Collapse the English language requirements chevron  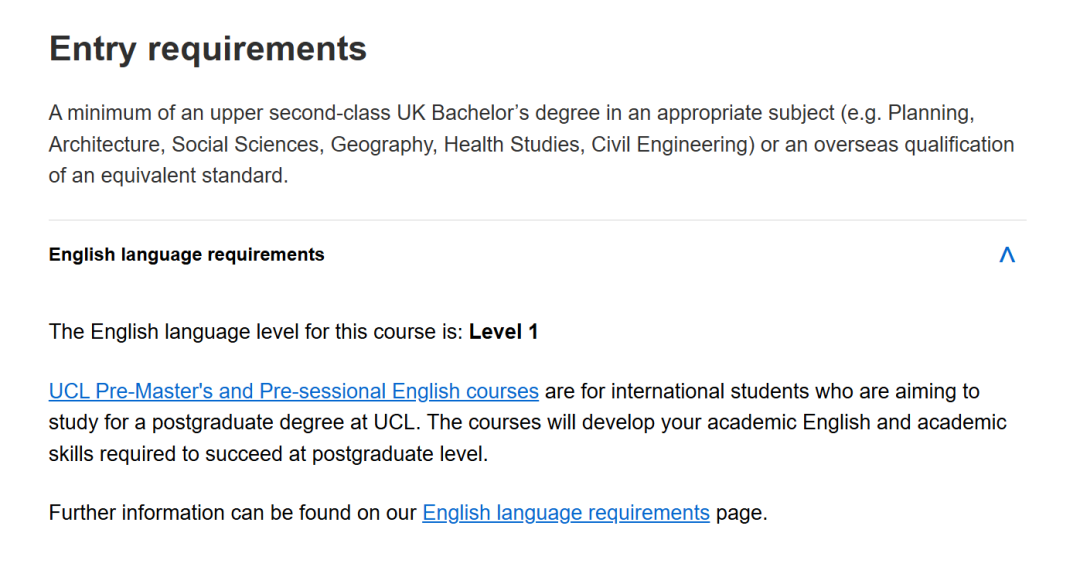1006,255
